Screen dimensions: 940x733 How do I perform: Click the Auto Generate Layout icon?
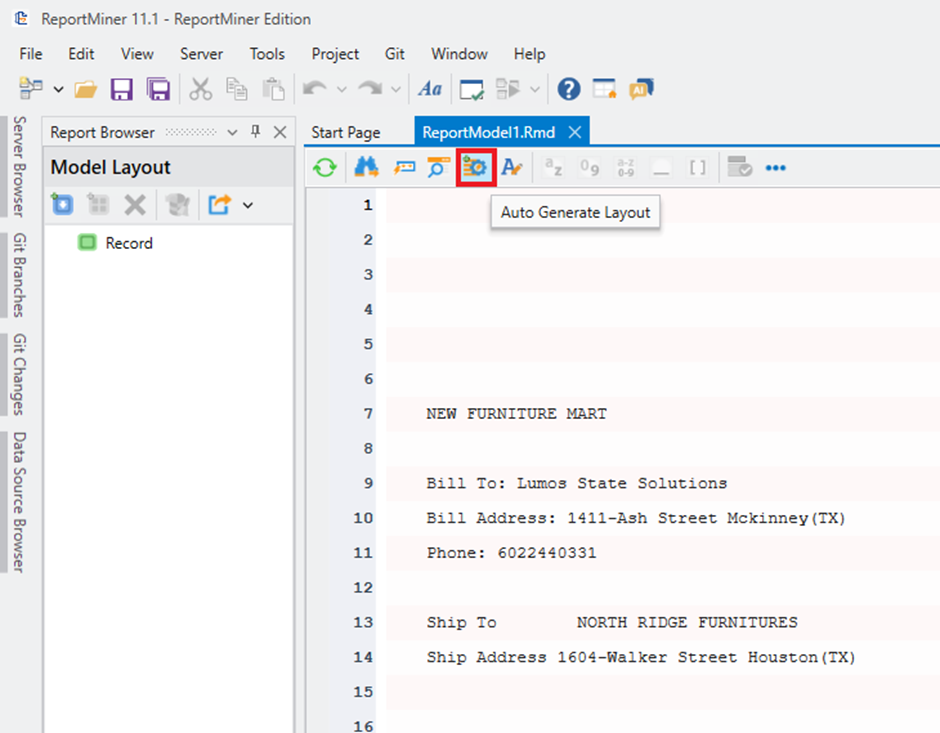click(x=475, y=168)
